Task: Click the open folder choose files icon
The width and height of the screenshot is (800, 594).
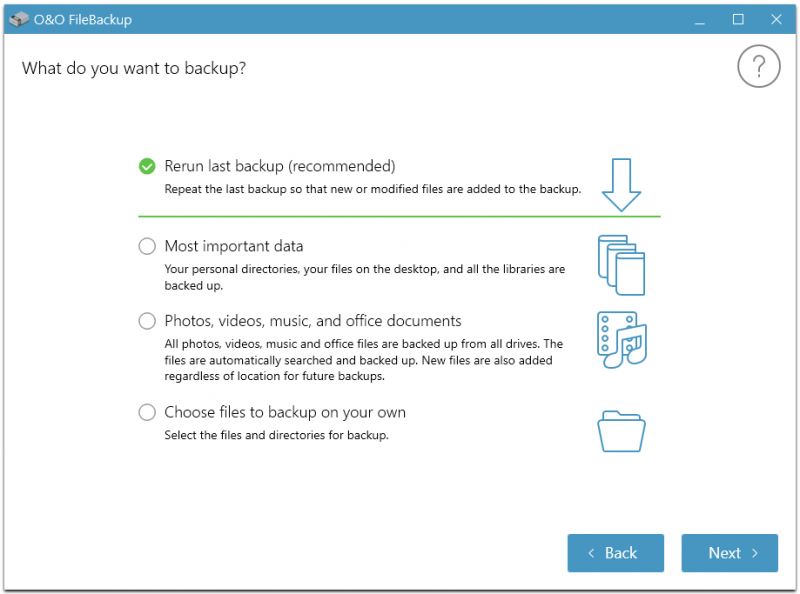Action: (621, 431)
